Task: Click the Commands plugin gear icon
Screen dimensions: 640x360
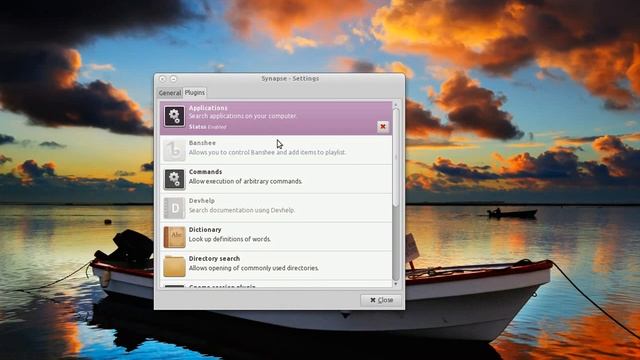Action: click(x=174, y=179)
